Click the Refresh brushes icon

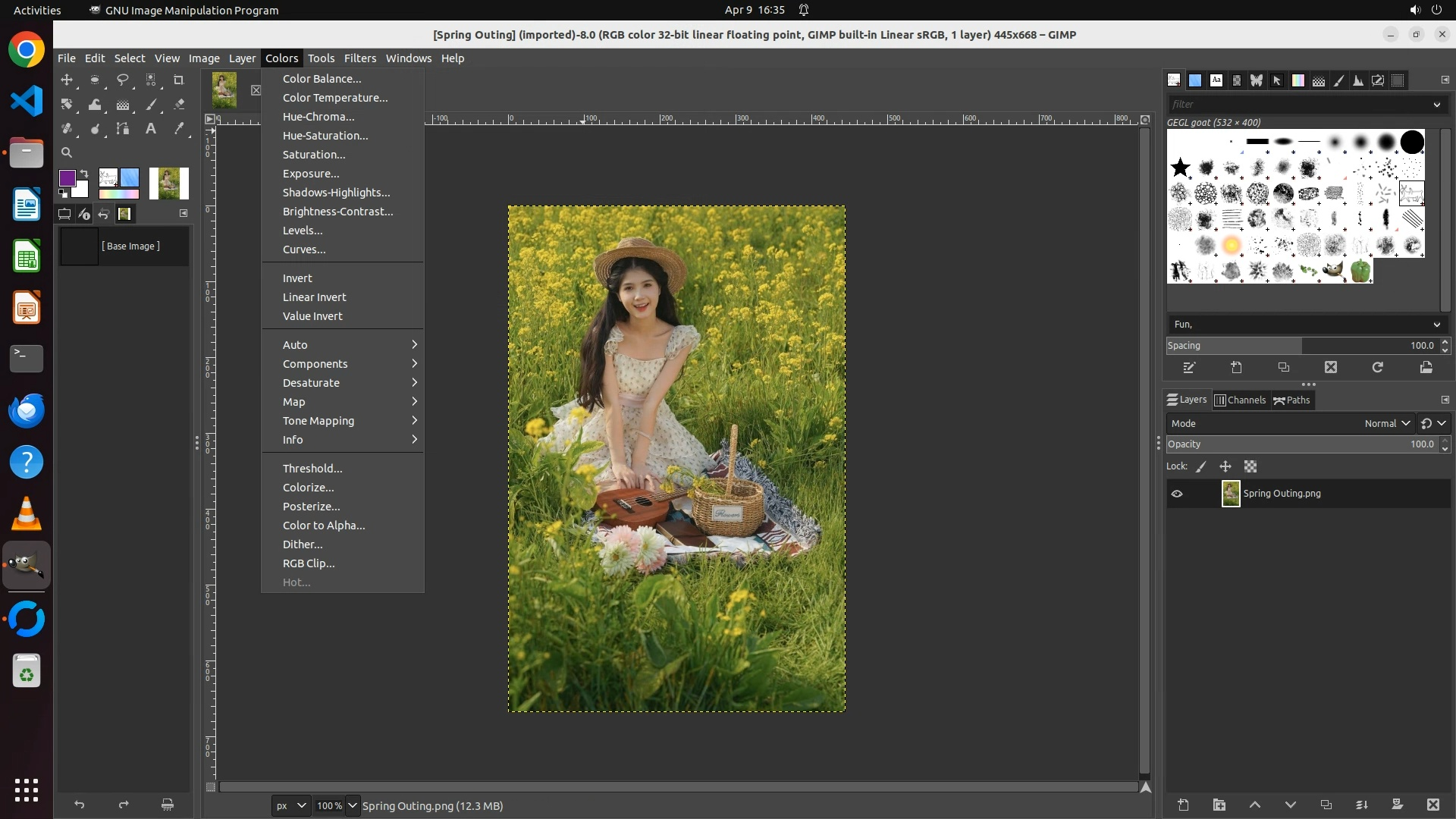click(x=1378, y=368)
